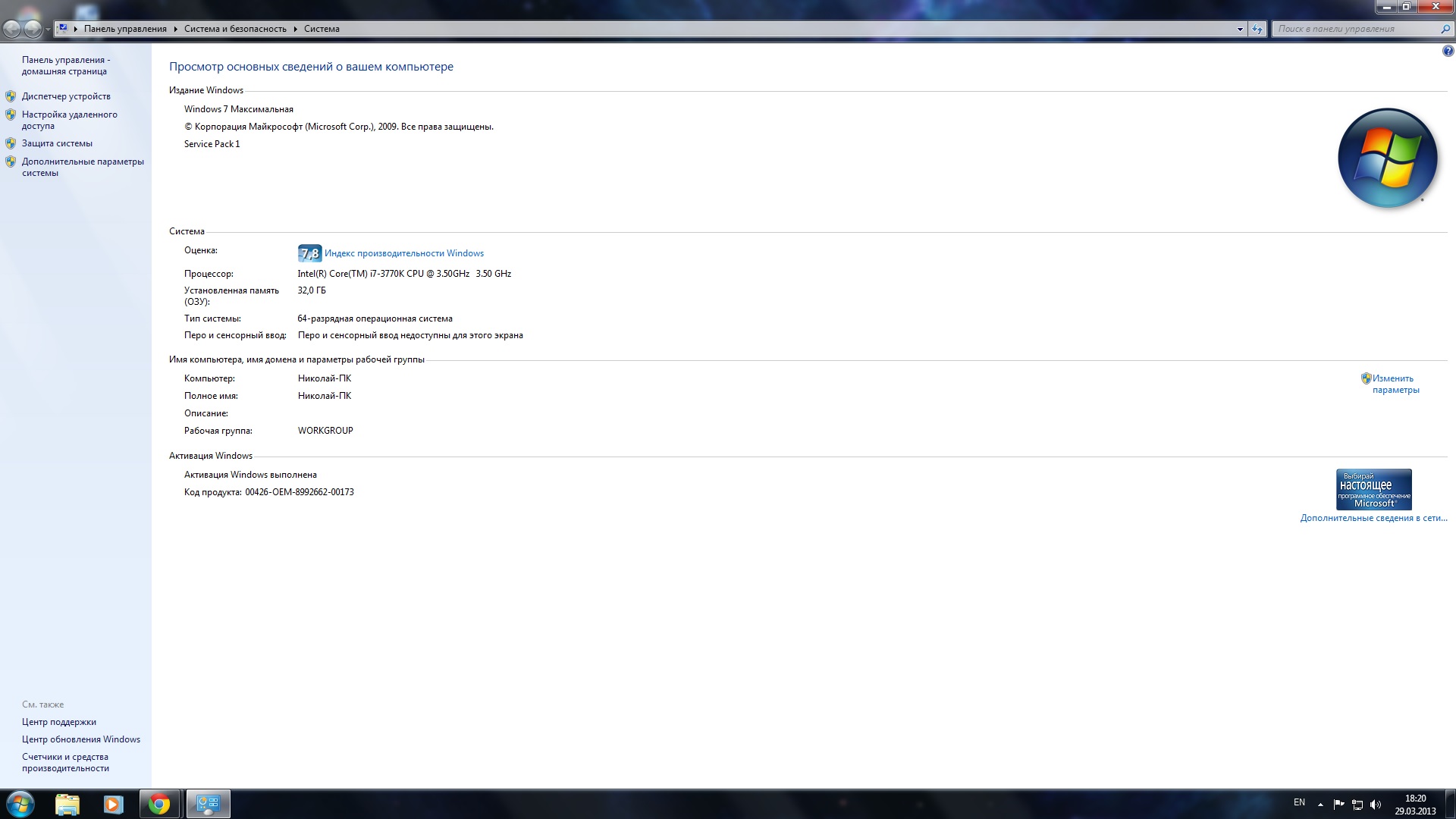Screen dimensions: 1456x819
Task: Open Индекс производительности Windows link
Action: click(404, 253)
